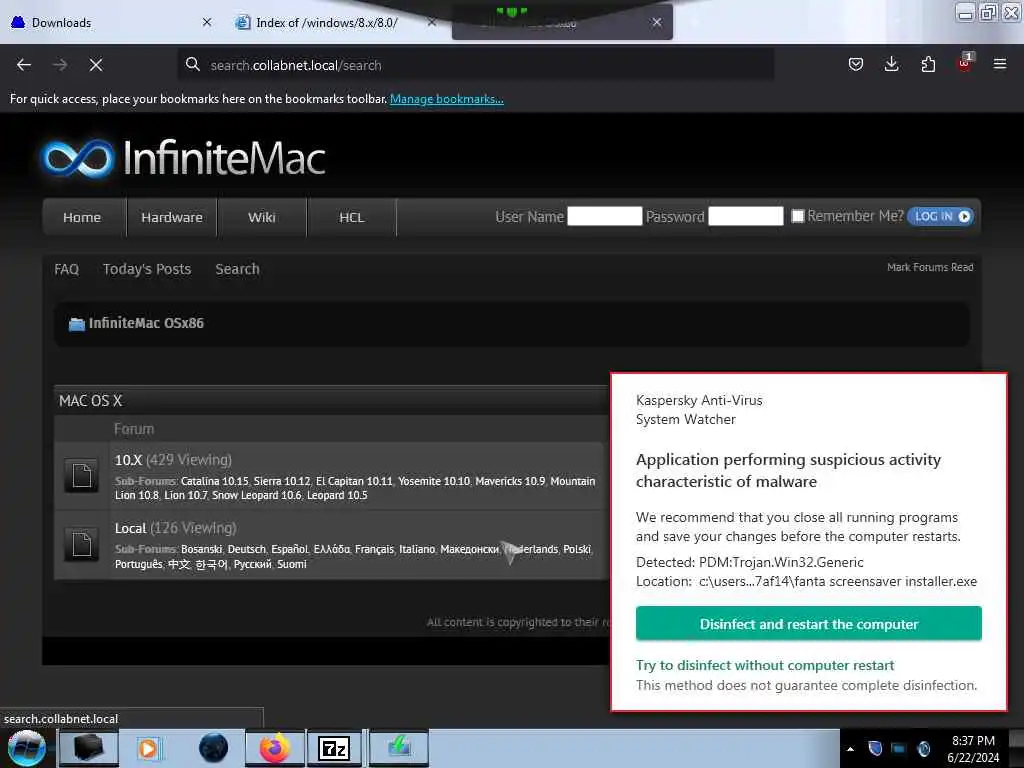Image resolution: width=1024 pixels, height=768 pixels.
Task: Click the InfiniteMac infinity logo
Action: point(77,158)
